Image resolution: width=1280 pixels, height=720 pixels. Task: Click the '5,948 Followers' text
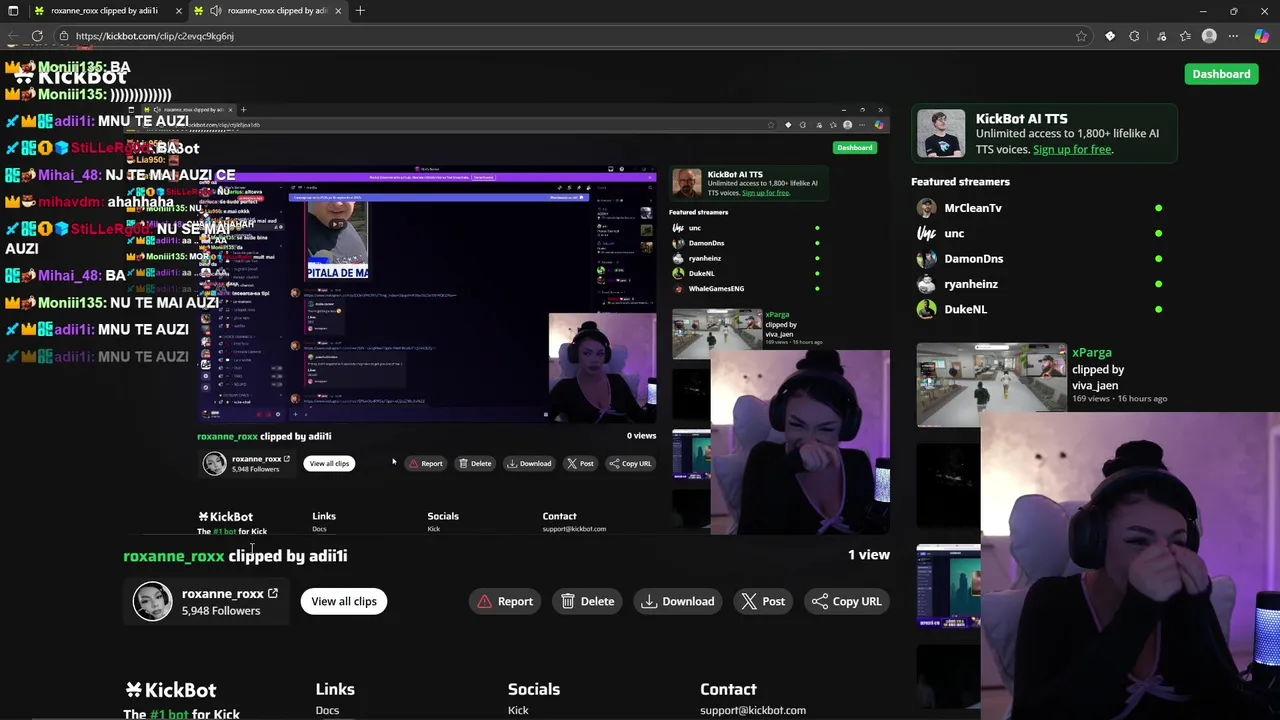point(221,611)
